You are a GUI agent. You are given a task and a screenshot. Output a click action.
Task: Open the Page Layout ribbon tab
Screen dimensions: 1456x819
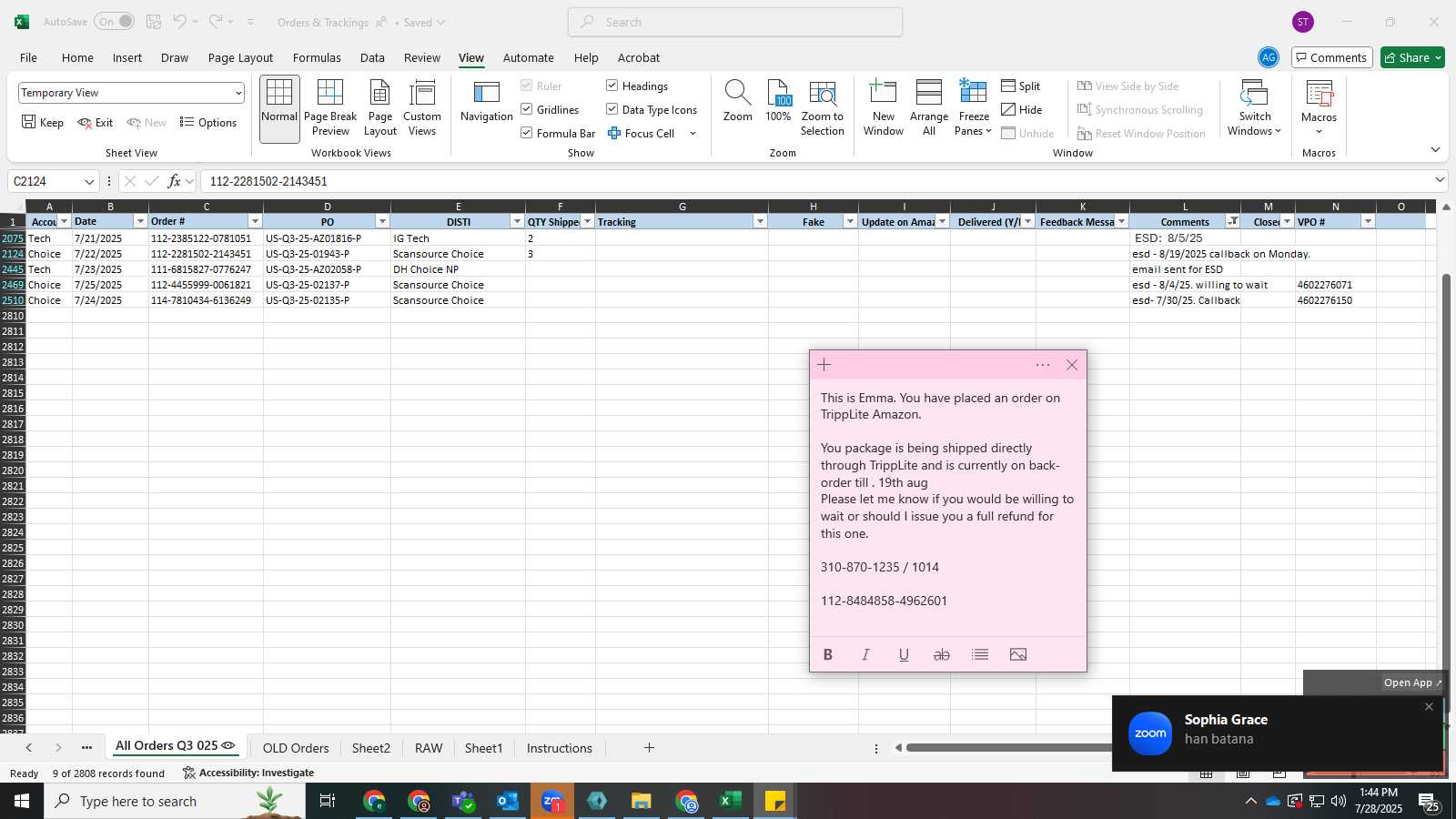click(x=240, y=57)
